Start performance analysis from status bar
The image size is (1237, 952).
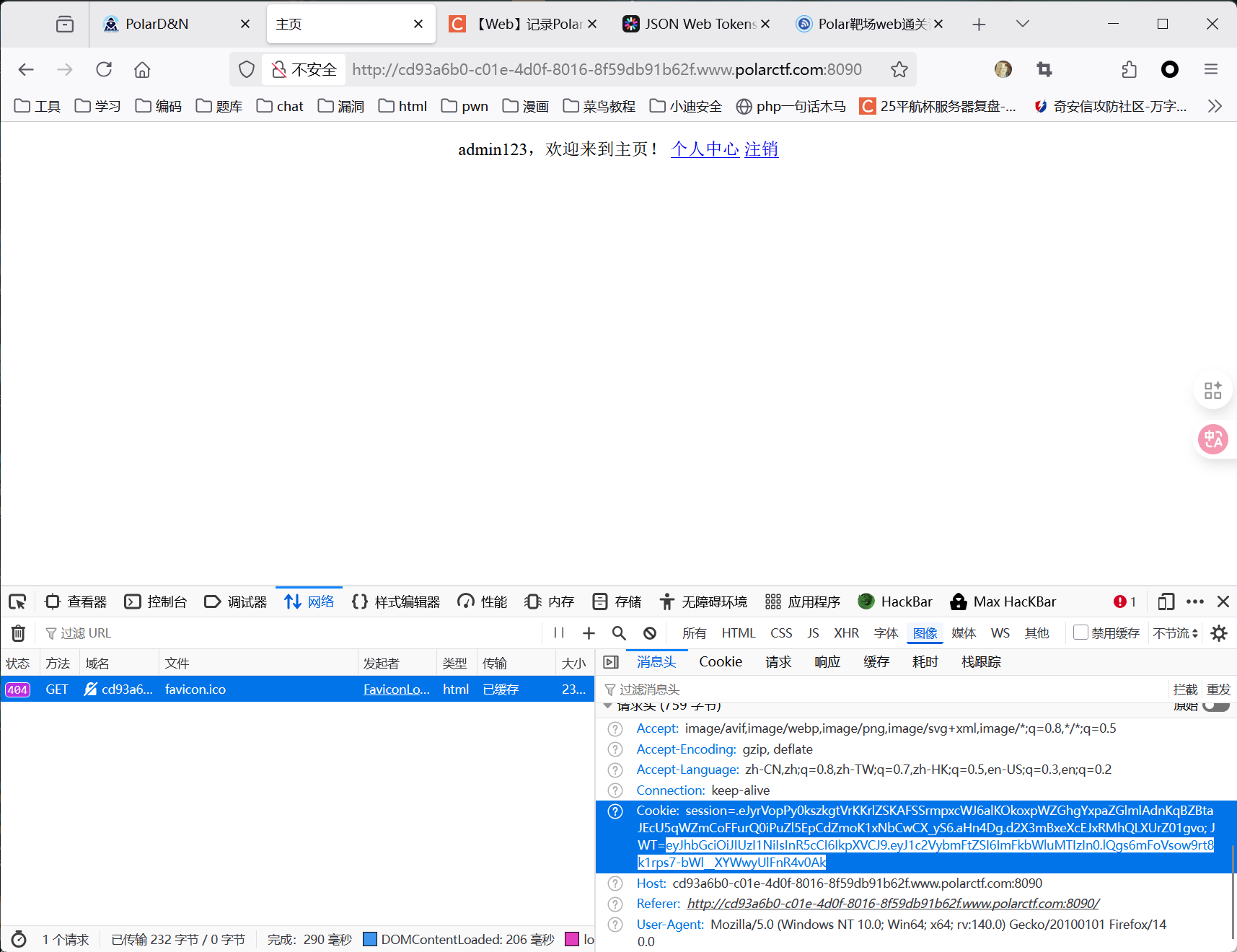point(19,939)
